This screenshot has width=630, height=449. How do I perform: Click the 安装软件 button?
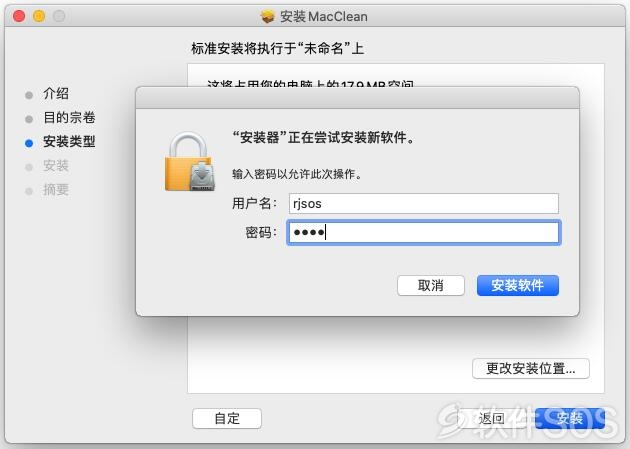pos(518,286)
